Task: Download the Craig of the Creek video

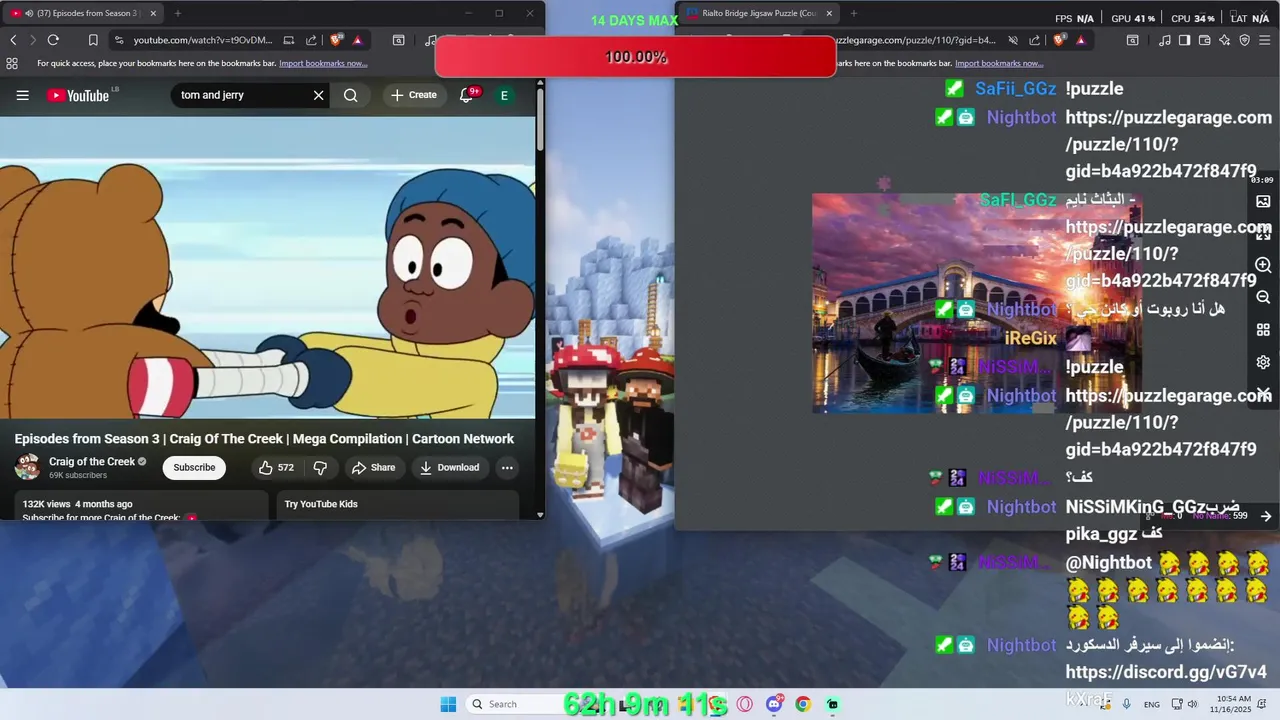Action: pyautogui.click(x=449, y=467)
